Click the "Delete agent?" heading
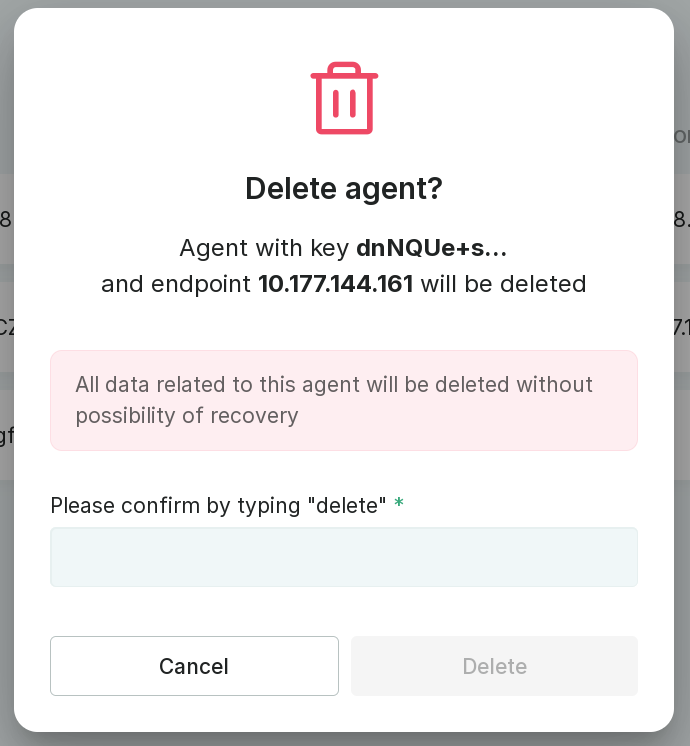Viewport: 690px width, 746px height. pyautogui.click(x=344, y=189)
